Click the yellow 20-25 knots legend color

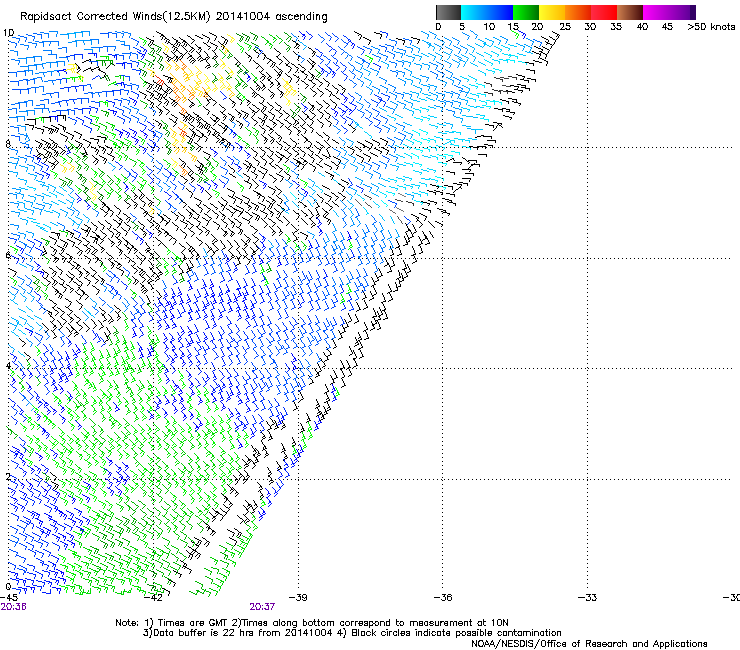coord(552,12)
